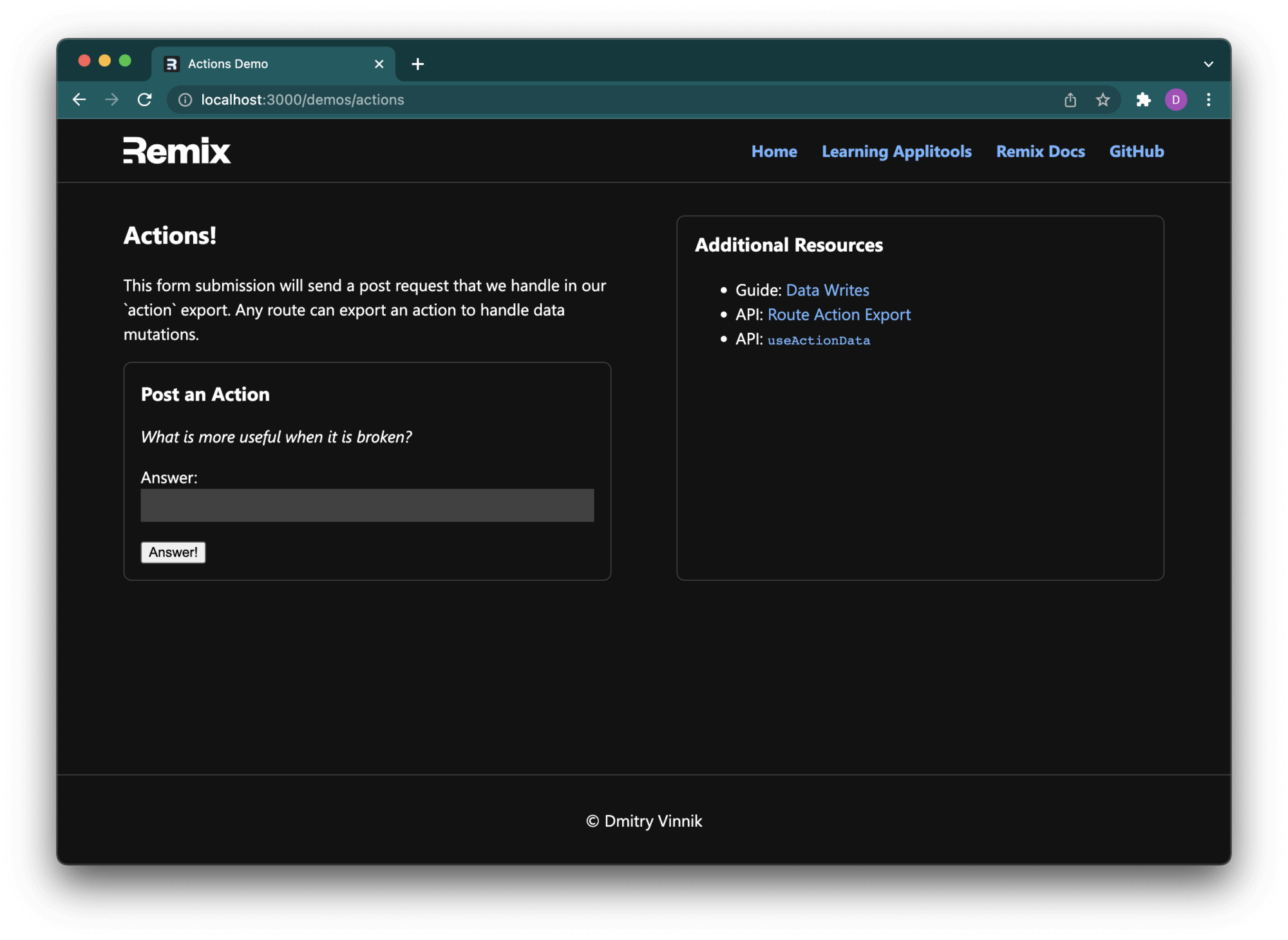Select Home in the navigation menu
The height and width of the screenshot is (940, 1288).
point(774,152)
